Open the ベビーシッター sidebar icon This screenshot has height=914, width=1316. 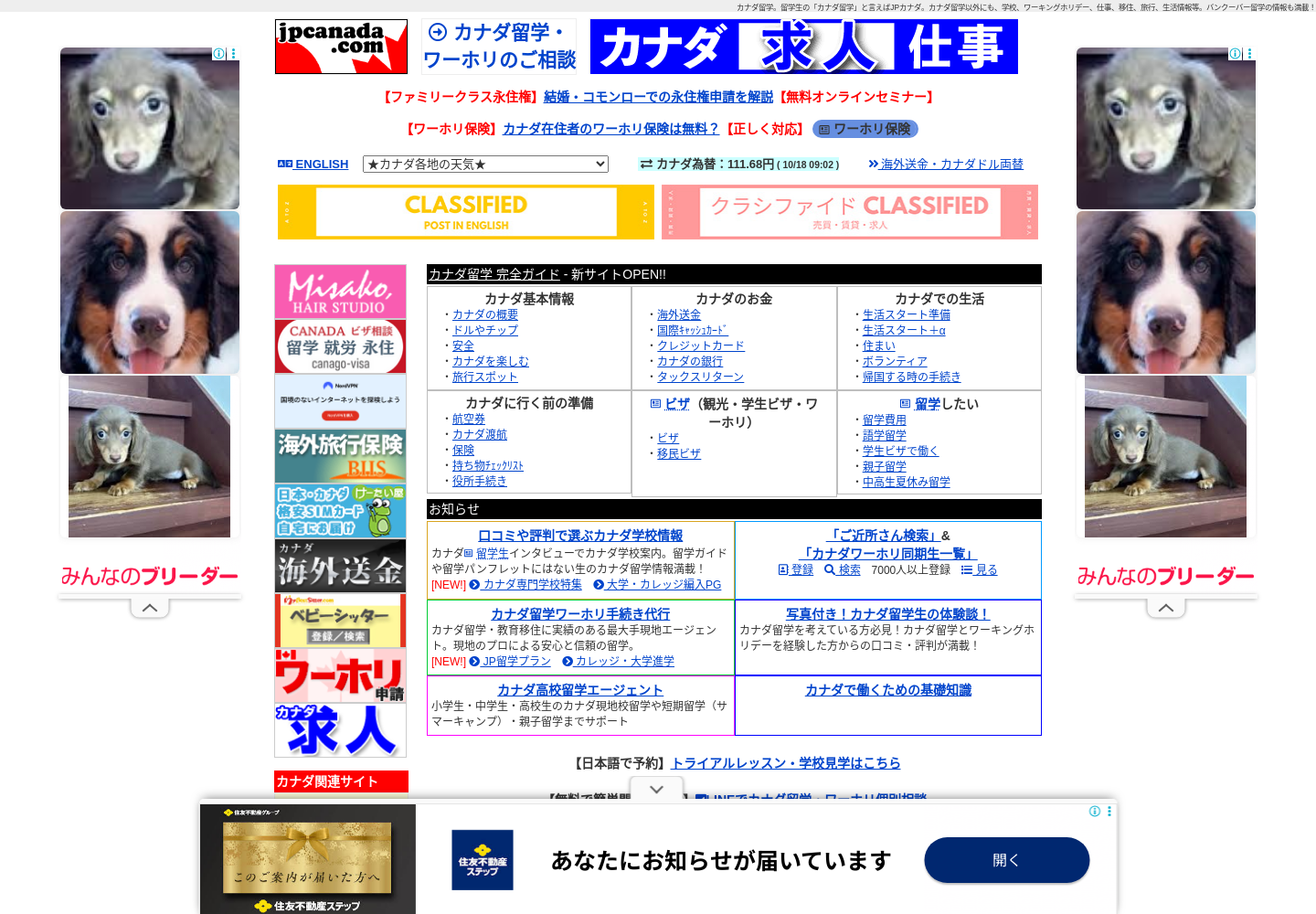(341, 621)
